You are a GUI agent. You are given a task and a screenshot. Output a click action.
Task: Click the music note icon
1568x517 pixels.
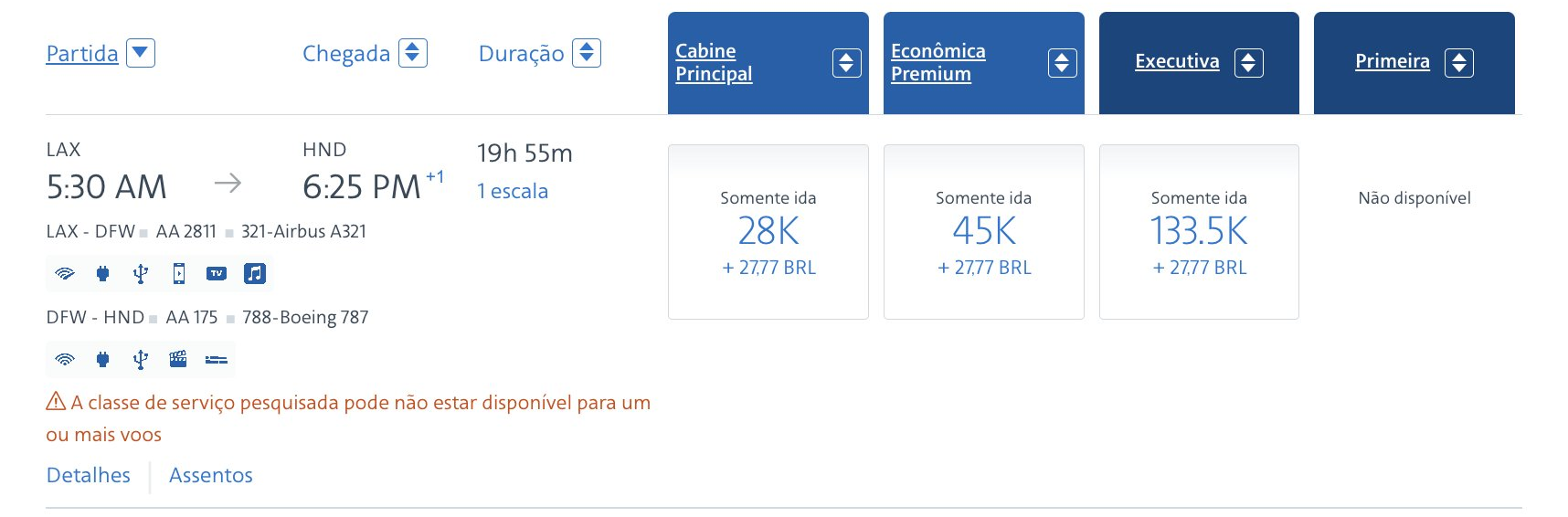pos(255,273)
